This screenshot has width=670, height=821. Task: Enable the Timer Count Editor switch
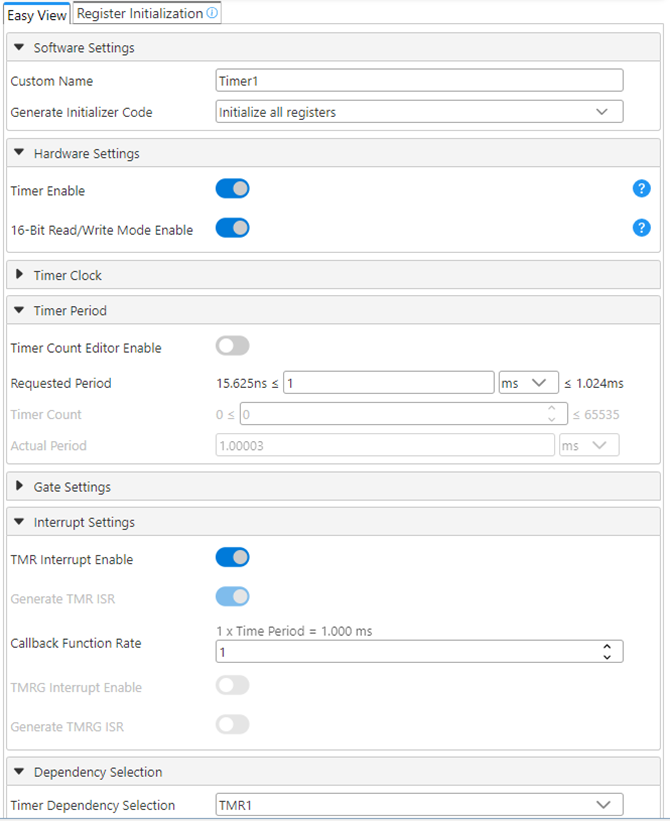point(232,346)
